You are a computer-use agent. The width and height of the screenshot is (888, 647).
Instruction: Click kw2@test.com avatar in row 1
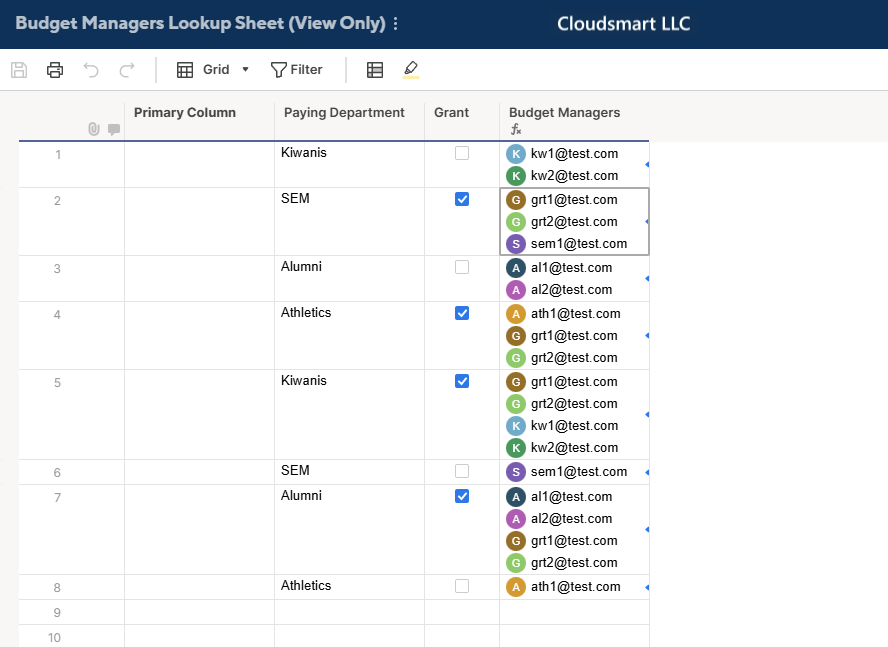click(516, 176)
